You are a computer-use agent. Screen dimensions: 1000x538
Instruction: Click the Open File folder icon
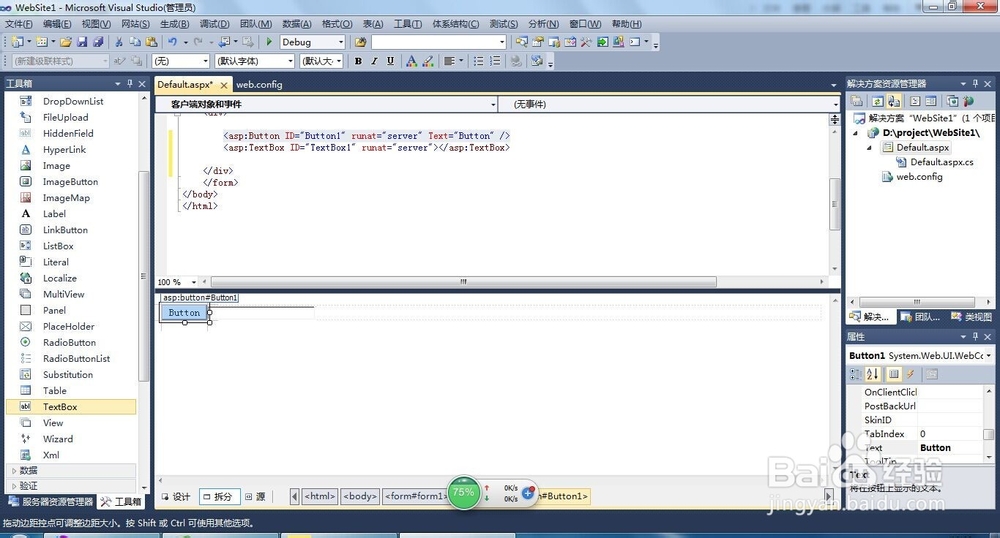66,42
